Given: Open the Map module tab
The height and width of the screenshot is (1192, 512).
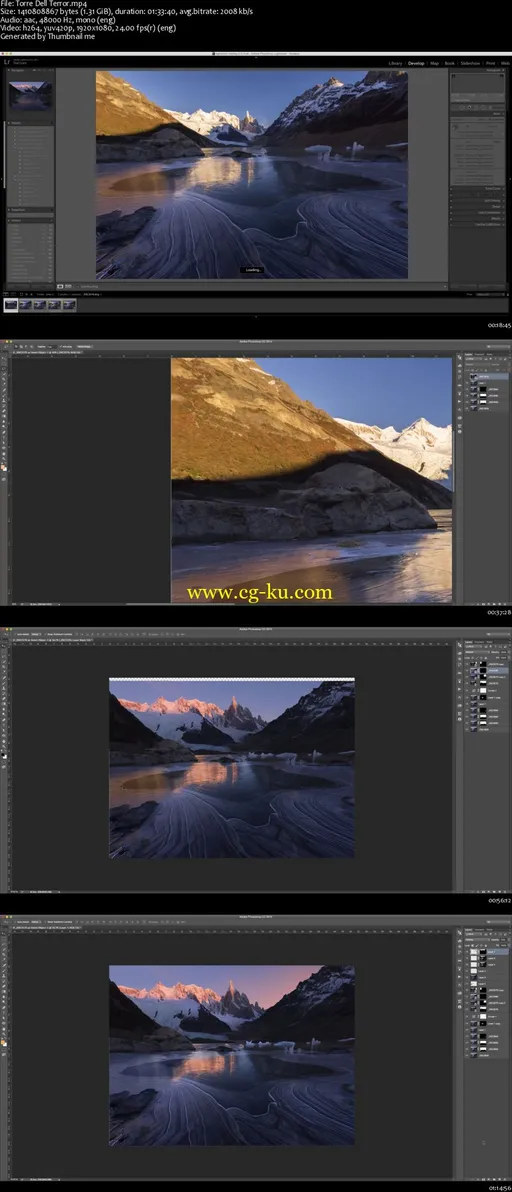Looking at the screenshot, I should 435,63.
